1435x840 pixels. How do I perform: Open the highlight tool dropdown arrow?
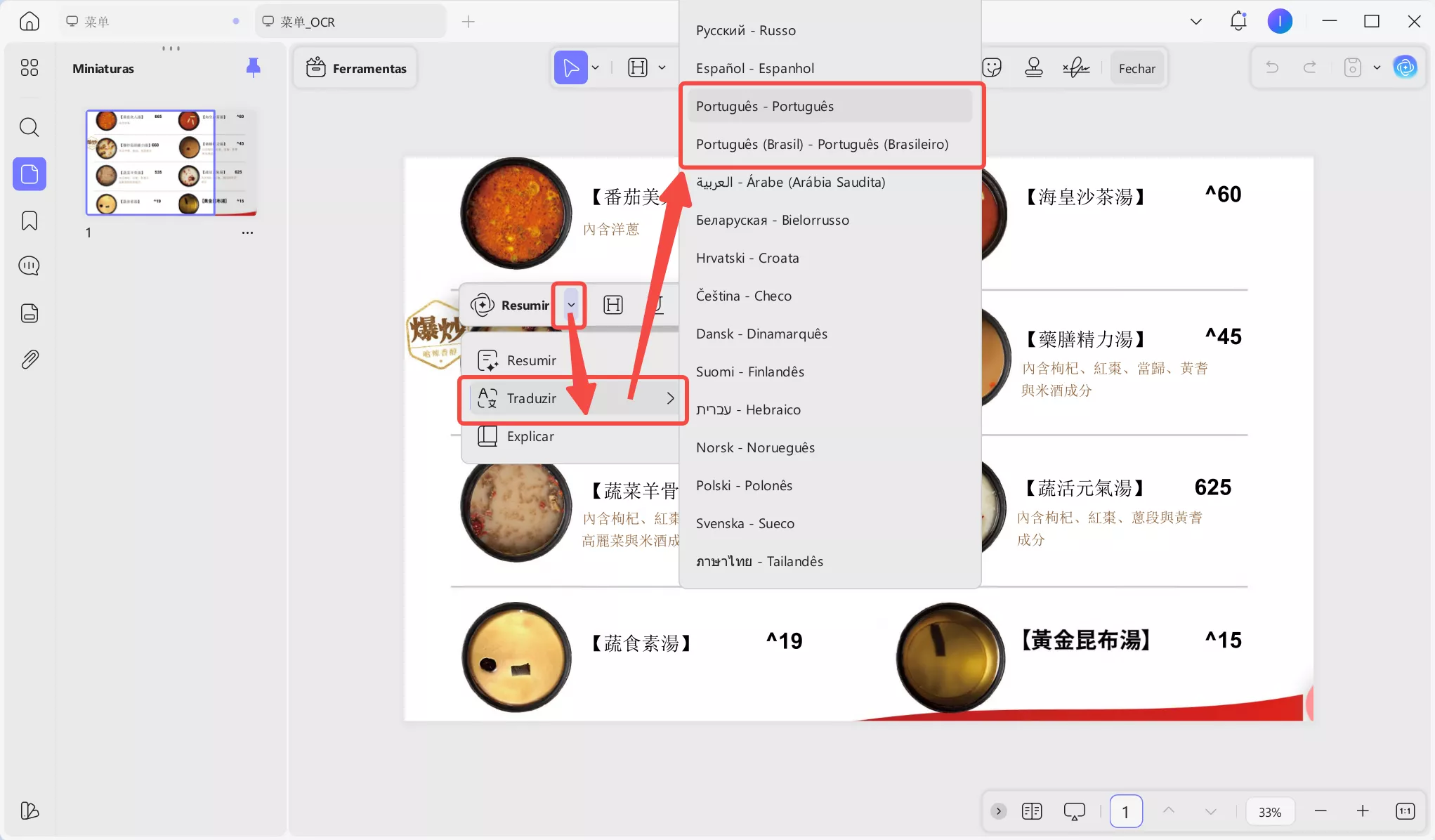(661, 67)
